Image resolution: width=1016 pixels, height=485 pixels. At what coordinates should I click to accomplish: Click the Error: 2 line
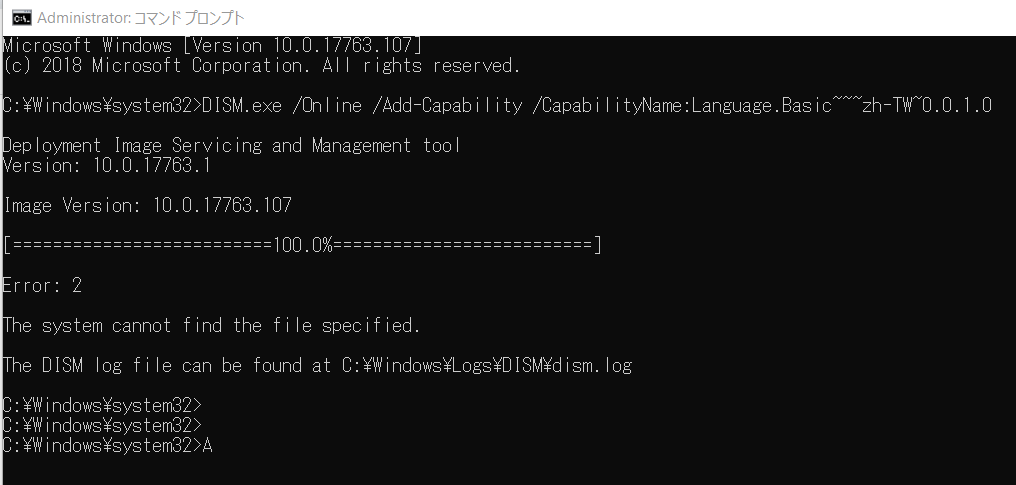(42, 286)
